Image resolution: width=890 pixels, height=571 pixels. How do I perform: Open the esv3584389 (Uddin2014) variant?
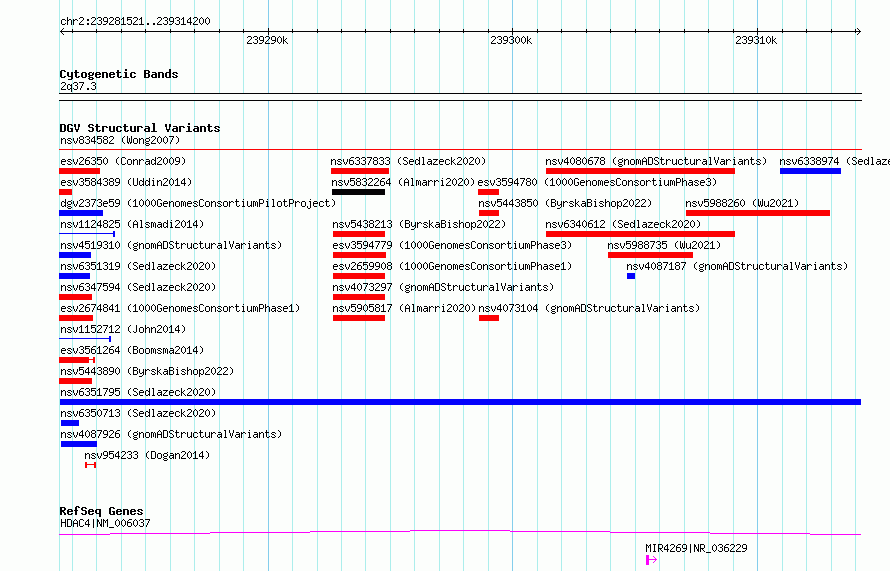pyautogui.click(x=126, y=182)
